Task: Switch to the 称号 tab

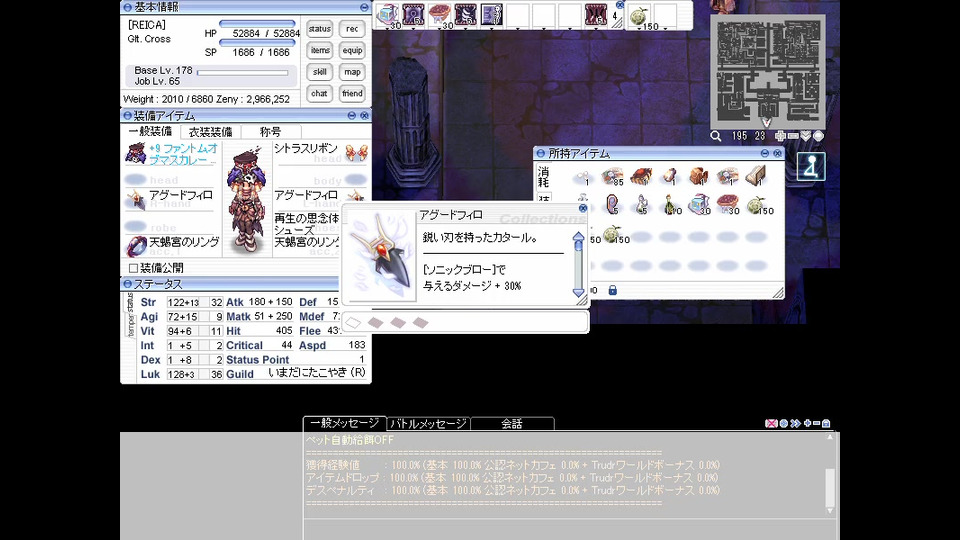Action: [x=271, y=132]
